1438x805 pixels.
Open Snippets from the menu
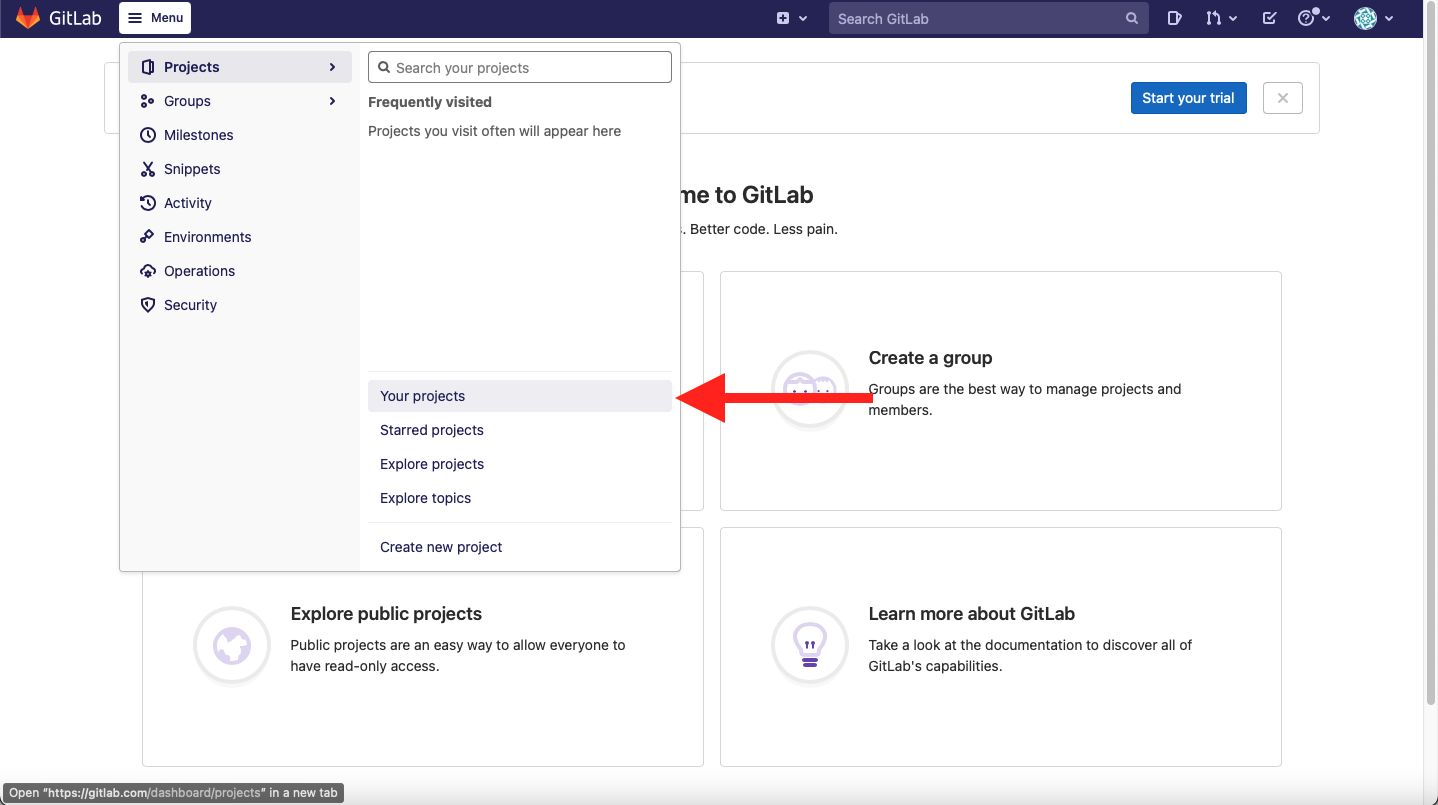pos(240,169)
